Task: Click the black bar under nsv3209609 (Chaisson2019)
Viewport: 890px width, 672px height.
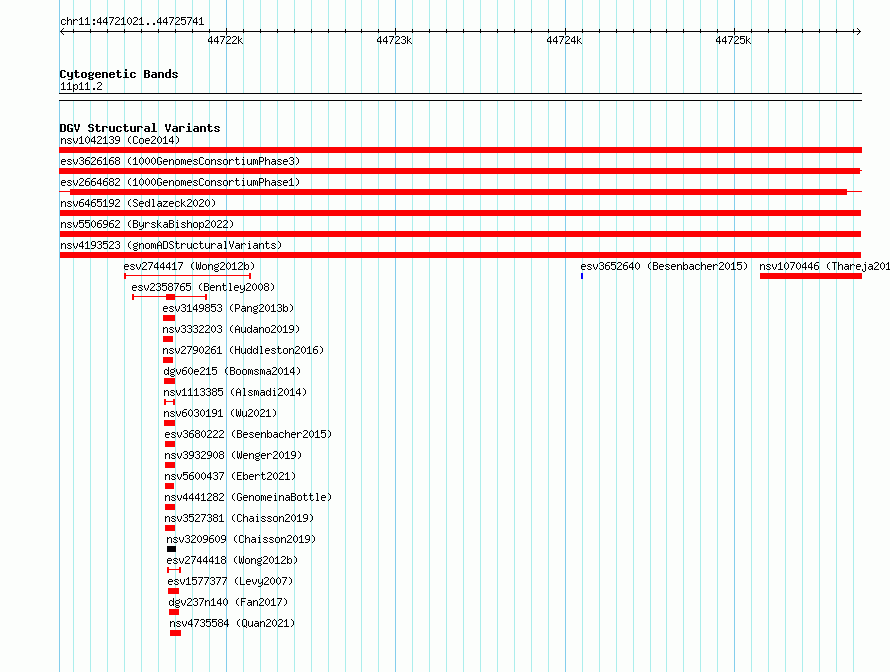Action: click(171, 549)
